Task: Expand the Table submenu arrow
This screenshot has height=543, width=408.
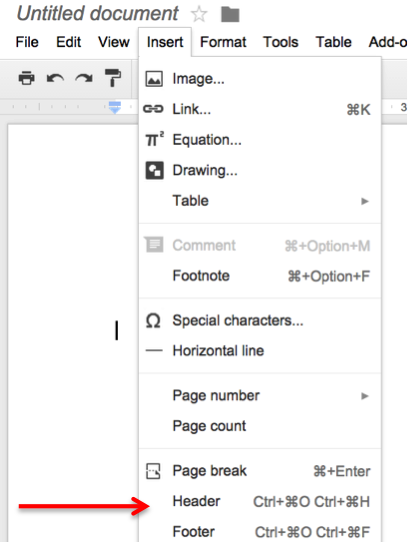Action: pos(364,201)
